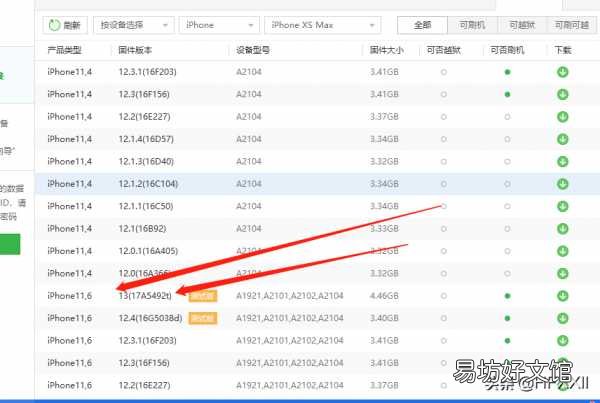The height and width of the screenshot is (403, 600).
Task: Download firmware 12.1(16B92)
Action: (x=562, y=228)
